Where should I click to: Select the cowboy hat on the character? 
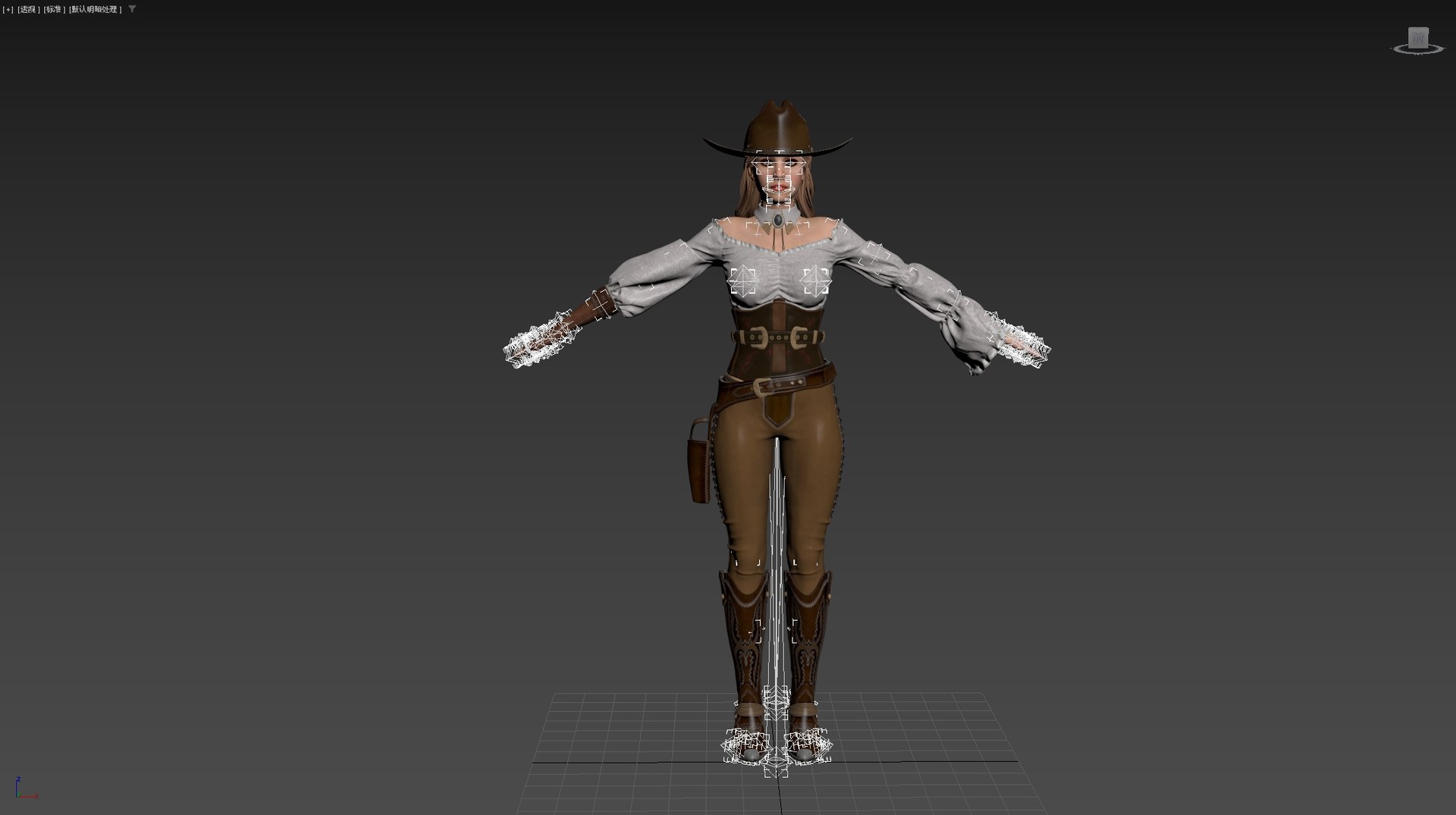coord(777,129)
